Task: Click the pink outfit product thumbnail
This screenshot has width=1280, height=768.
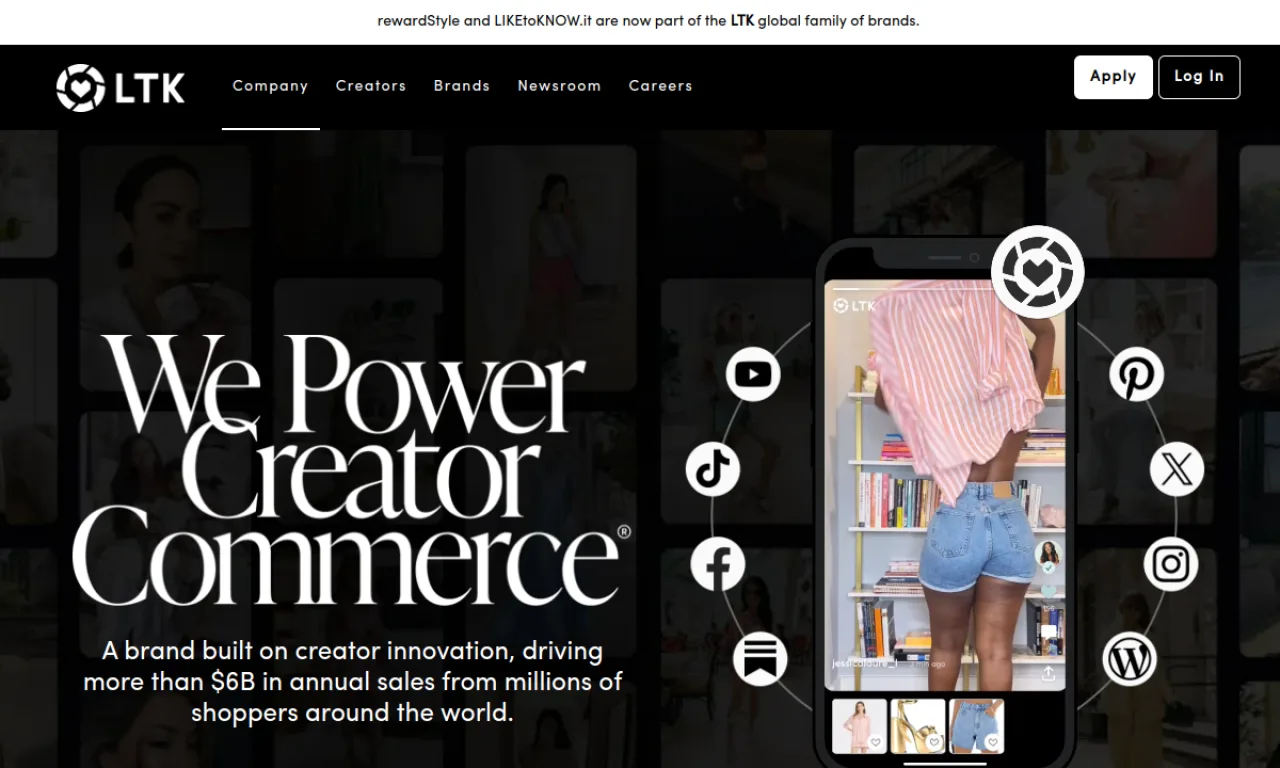Action: pos(859,726)
